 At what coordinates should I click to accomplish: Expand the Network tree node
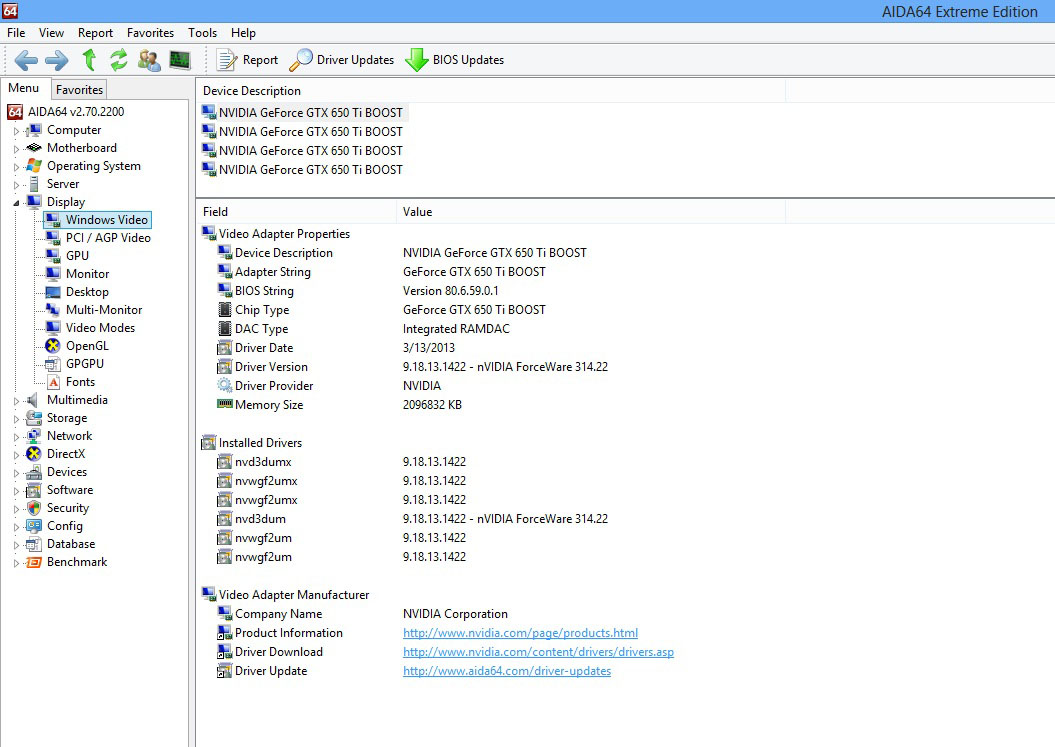point(17,437)
